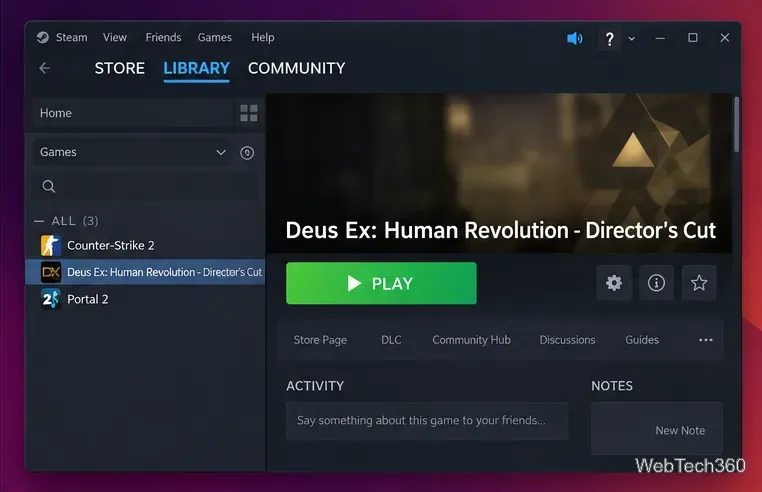Click the Deus Ex game title heading
The width and height of the screenshot is (762, 492).
click(x=501, y=230)
